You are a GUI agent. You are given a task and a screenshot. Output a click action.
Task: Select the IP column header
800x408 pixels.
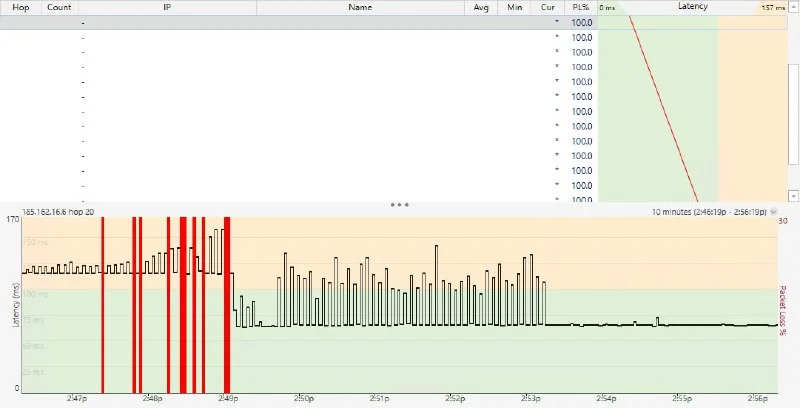[167, 6]
